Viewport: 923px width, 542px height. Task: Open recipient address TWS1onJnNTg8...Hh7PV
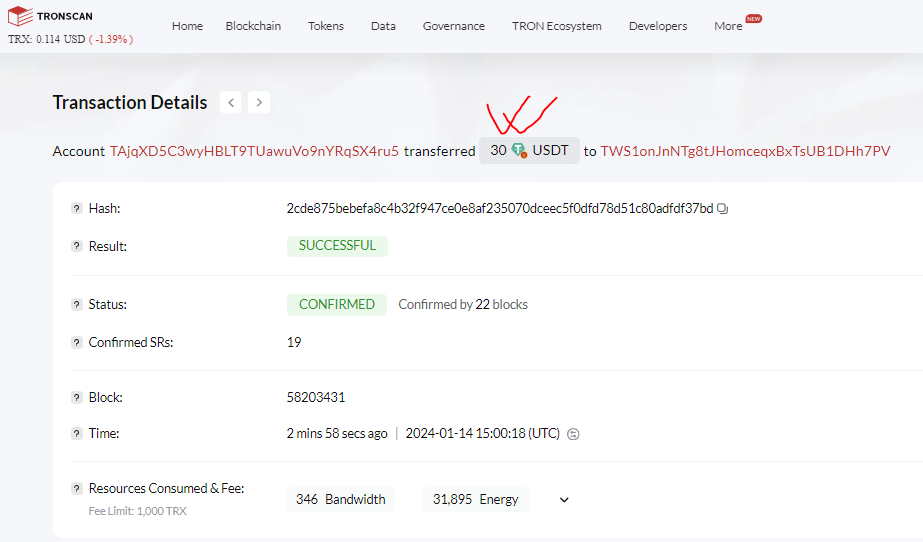click(745, 151)
